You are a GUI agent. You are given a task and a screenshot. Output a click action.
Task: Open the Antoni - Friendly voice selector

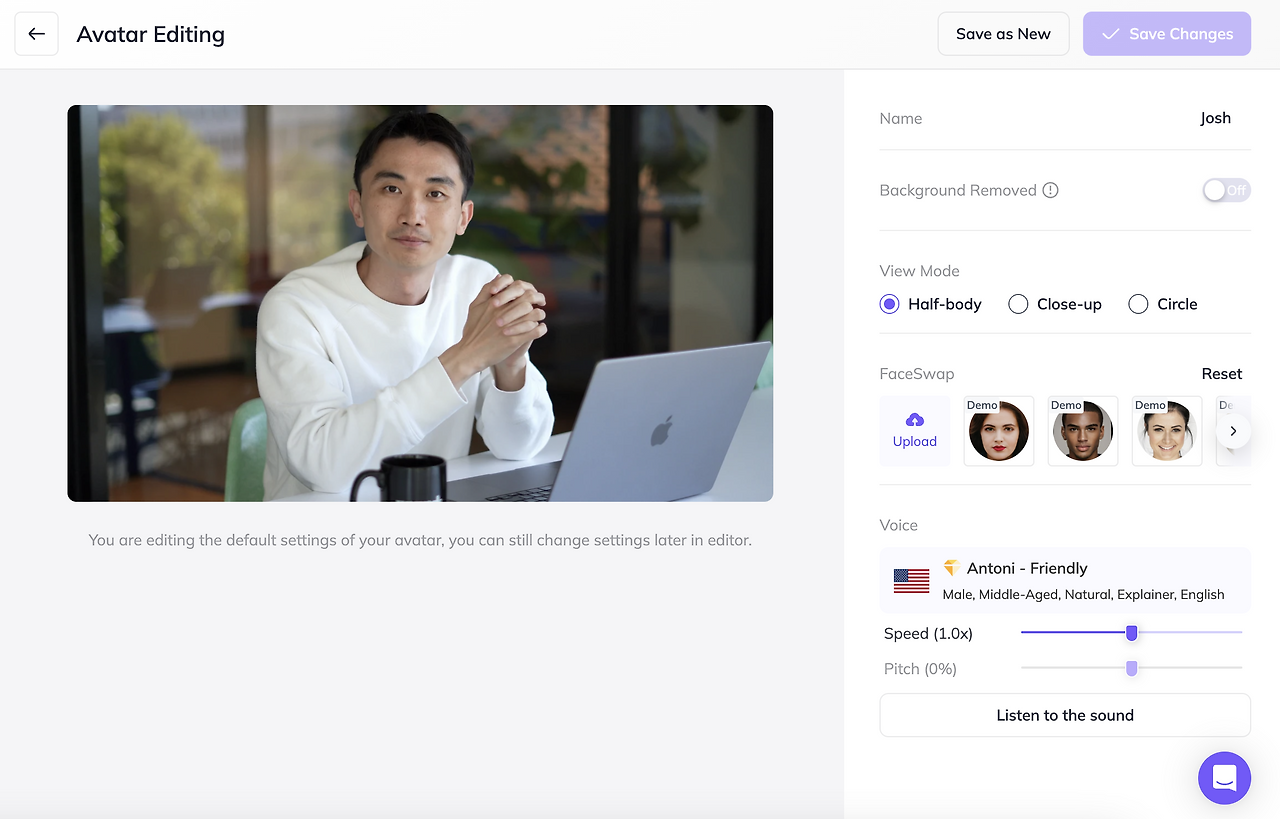click(1065, 580)
